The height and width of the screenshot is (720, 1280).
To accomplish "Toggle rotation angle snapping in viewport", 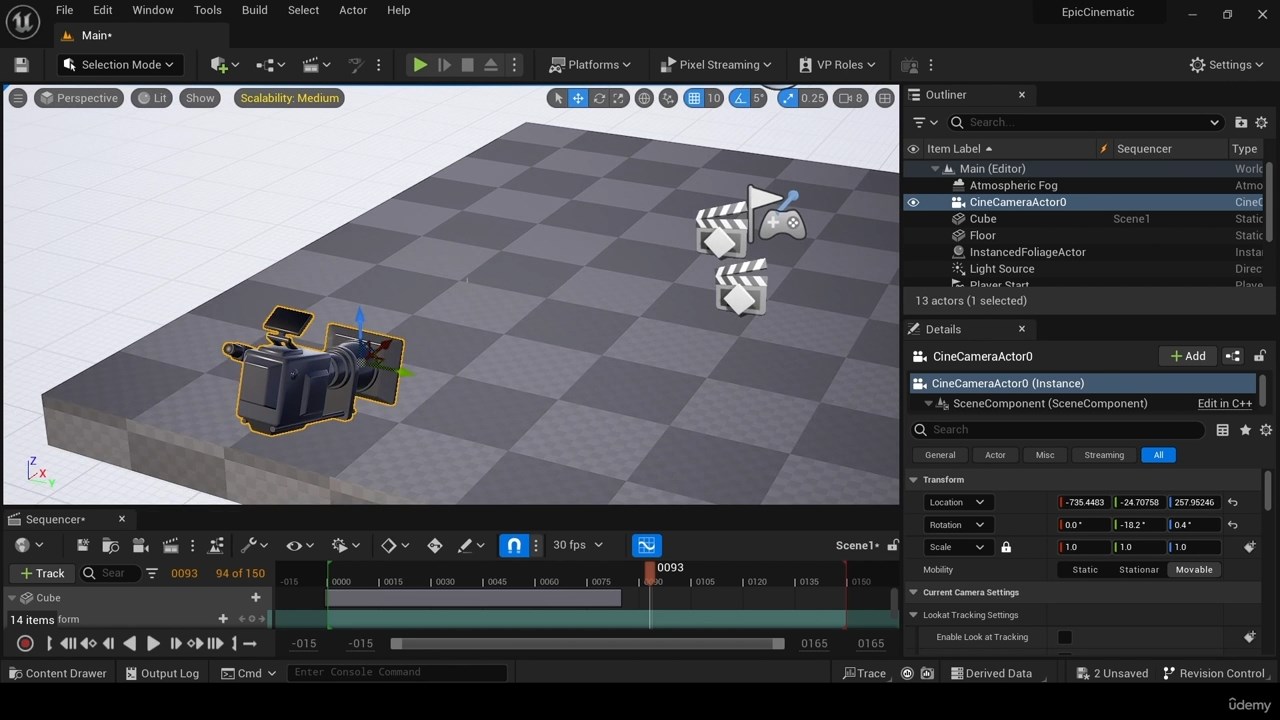I will click(x=740, y=98).
